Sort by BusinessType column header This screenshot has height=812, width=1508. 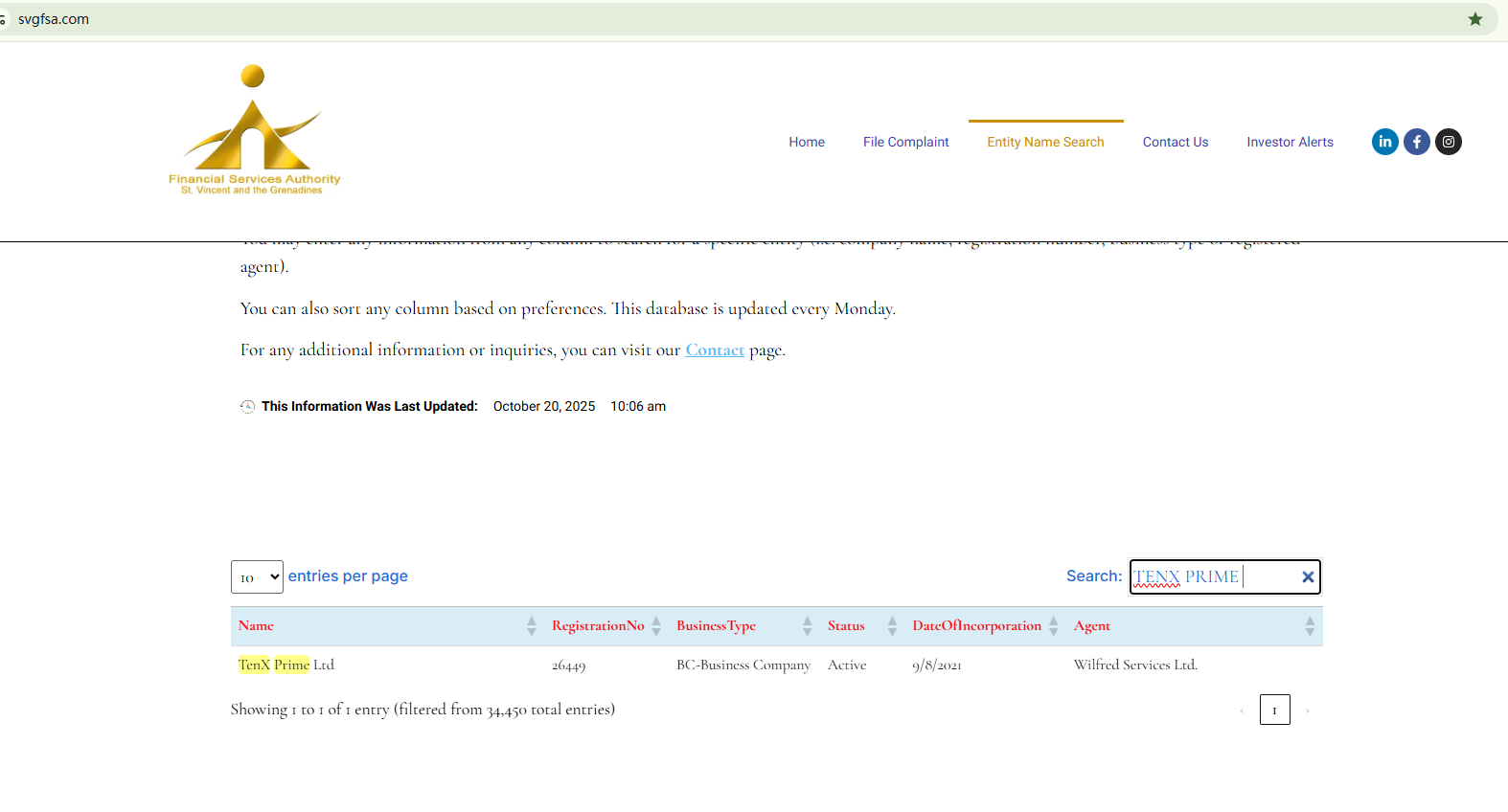tap(716, 626)
